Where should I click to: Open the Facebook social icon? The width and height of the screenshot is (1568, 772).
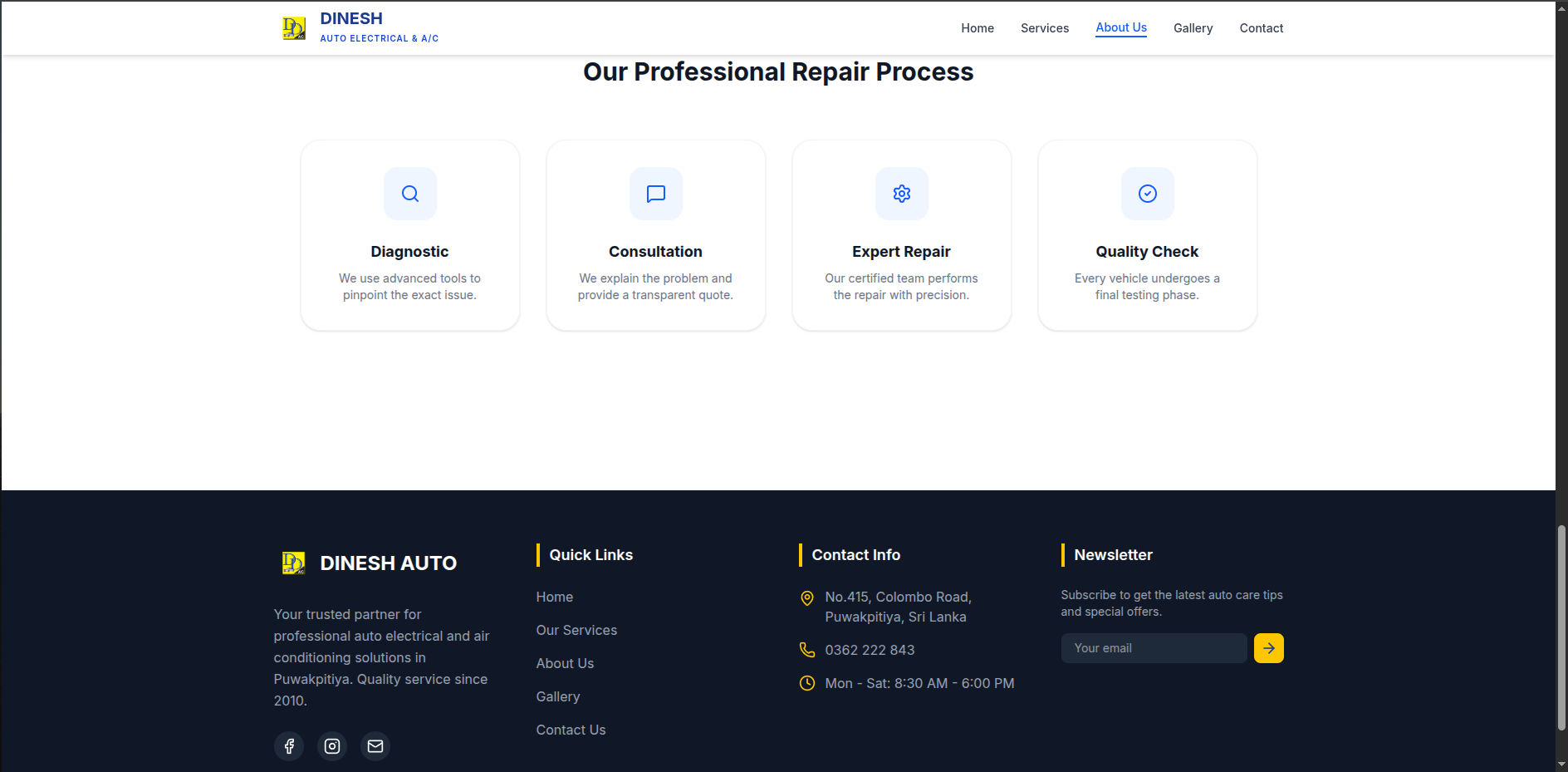(289, 746)
